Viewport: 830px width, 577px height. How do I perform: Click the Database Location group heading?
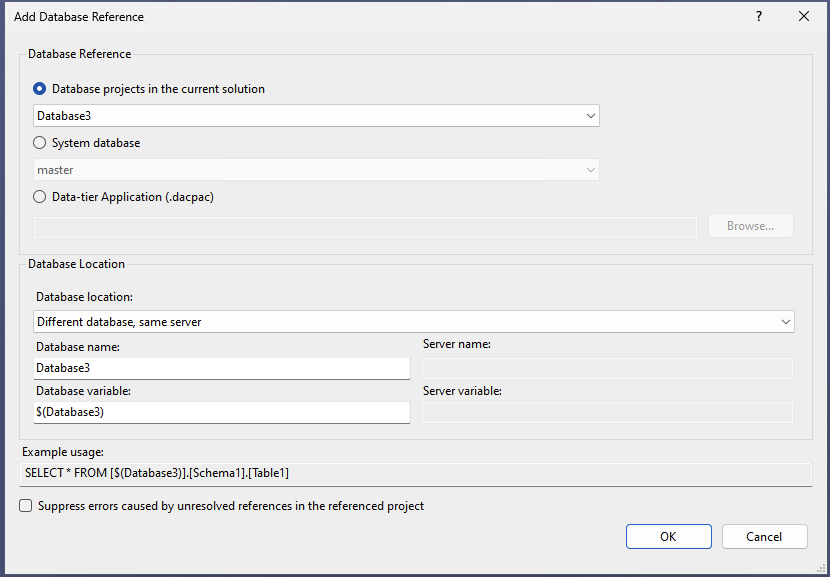pos(76,263)
